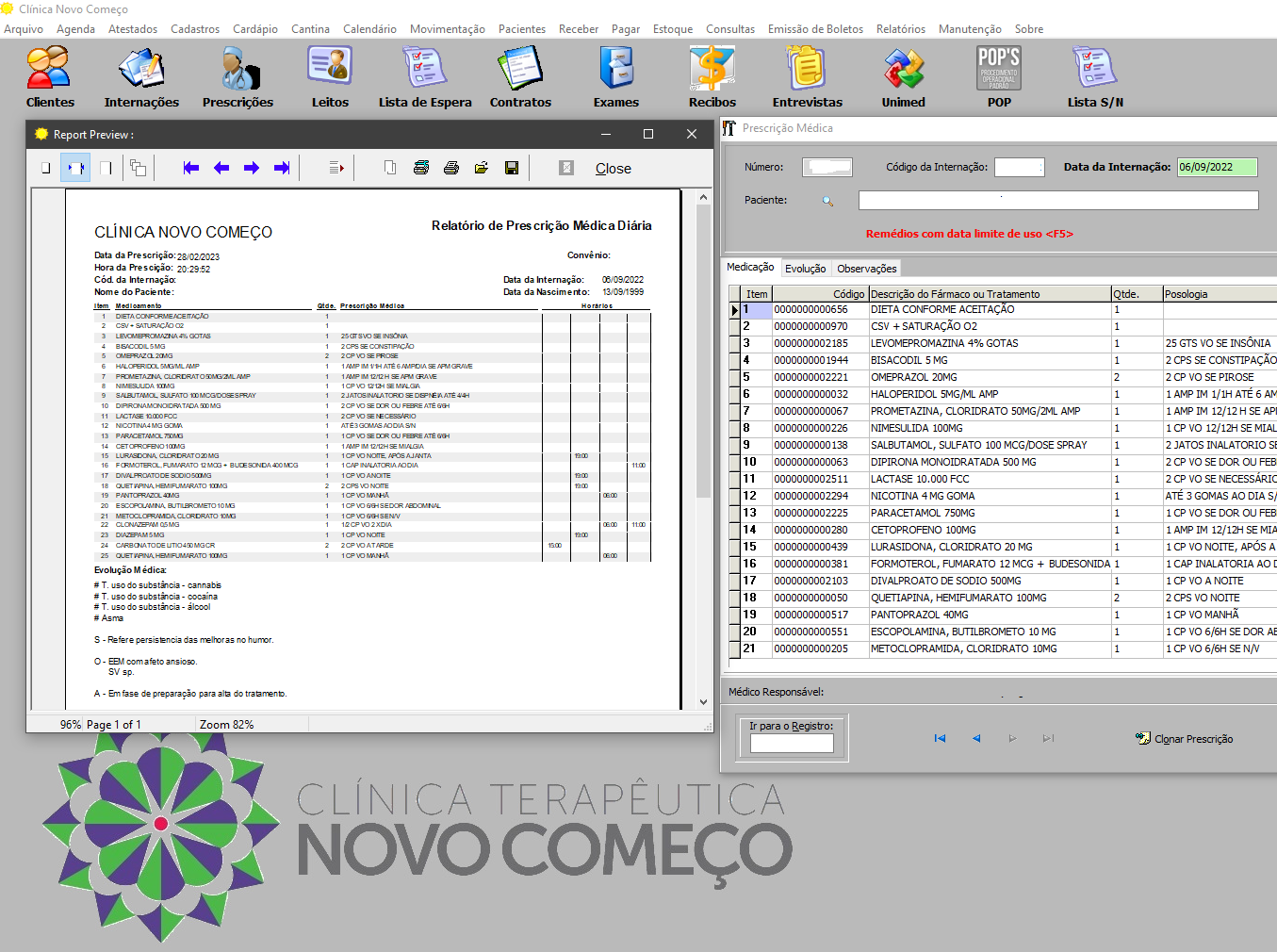The width and height of the screenshot is (1277, 952).
Task: Go to first page in Report Preview
Action: [x=191, y=168]
